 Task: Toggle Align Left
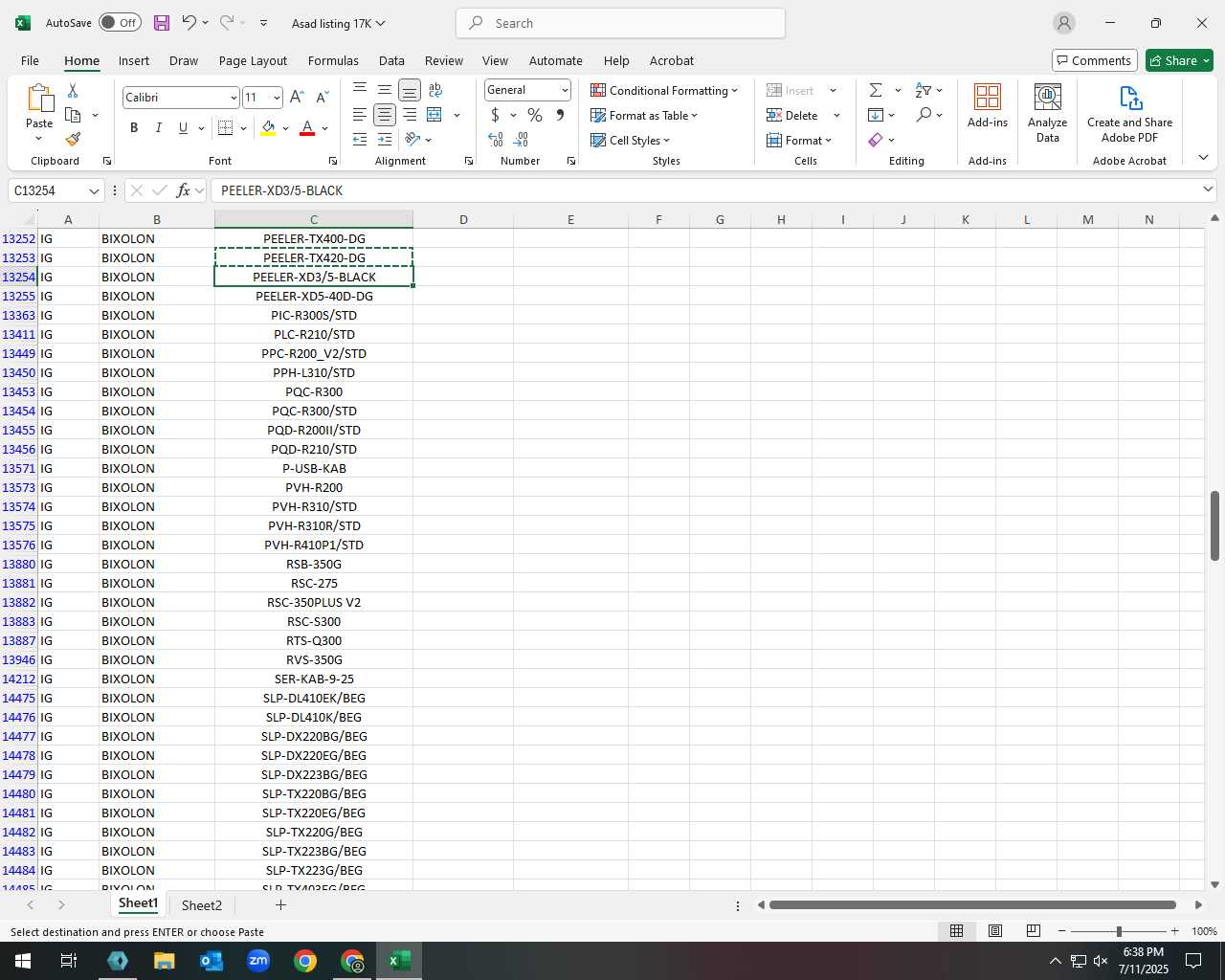[x=360, y=115]
